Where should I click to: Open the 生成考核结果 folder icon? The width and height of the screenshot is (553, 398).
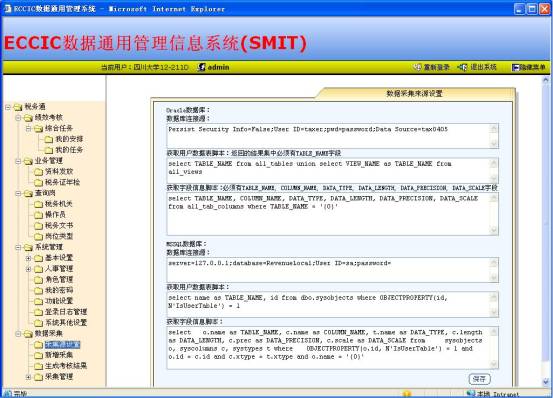38,366
